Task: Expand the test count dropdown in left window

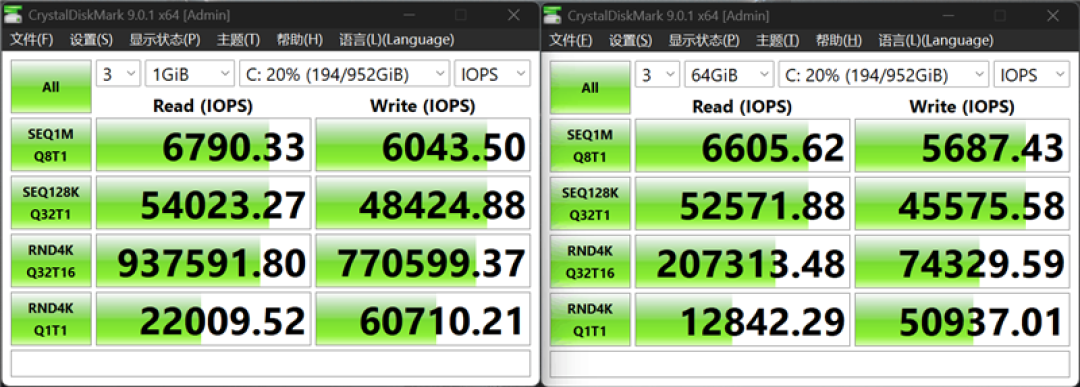Action: click(x=118, y=74)
